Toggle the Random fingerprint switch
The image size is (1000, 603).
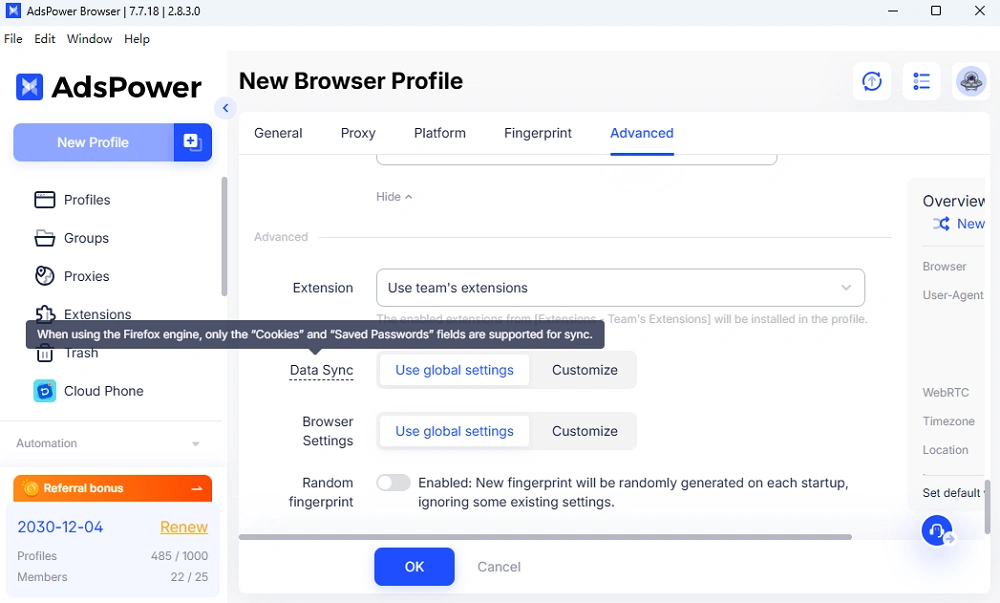pyautogui.click(x=393, y=482)
